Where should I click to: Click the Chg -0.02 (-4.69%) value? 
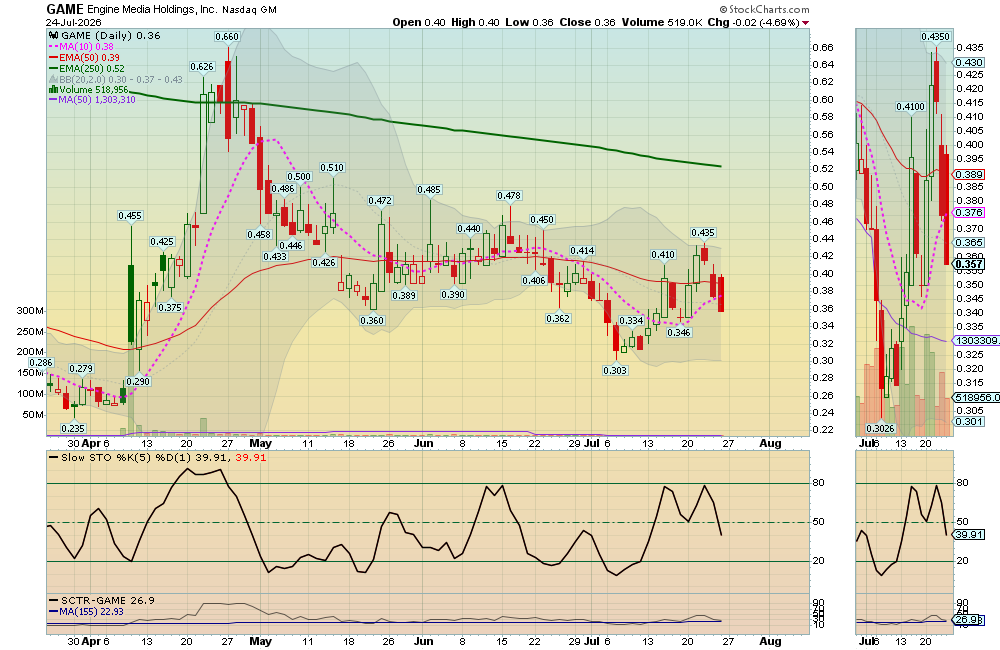(x=753, y=22)
